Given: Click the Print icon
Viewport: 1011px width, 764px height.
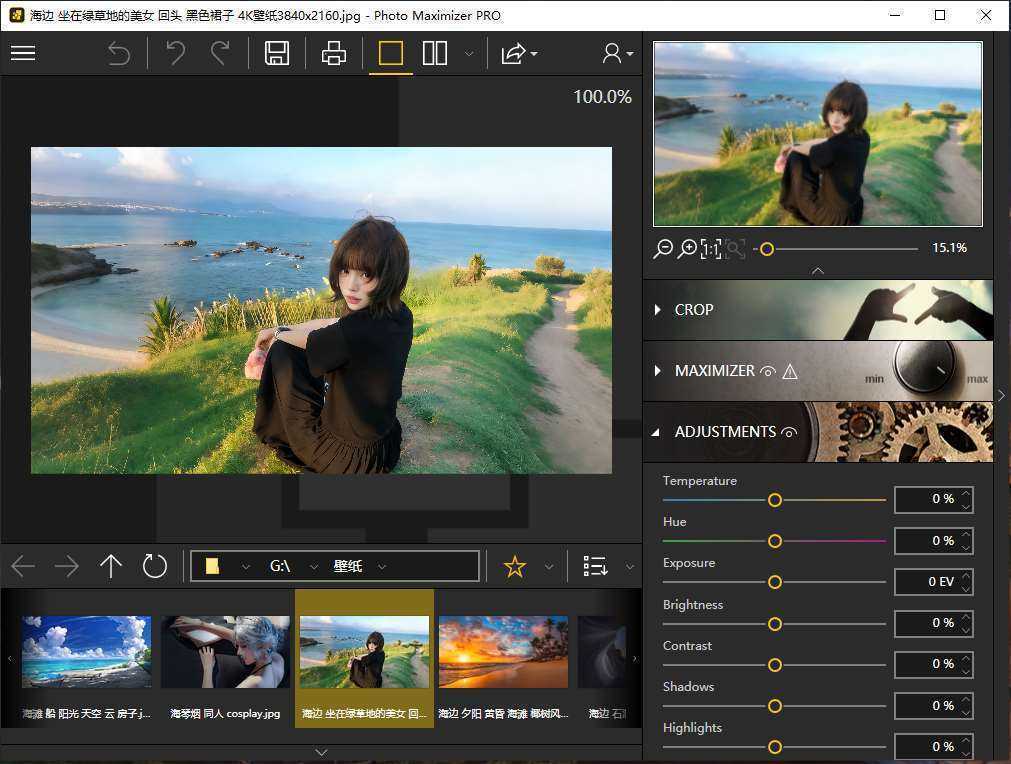Looking at the screenshot, I should (333, 53).
